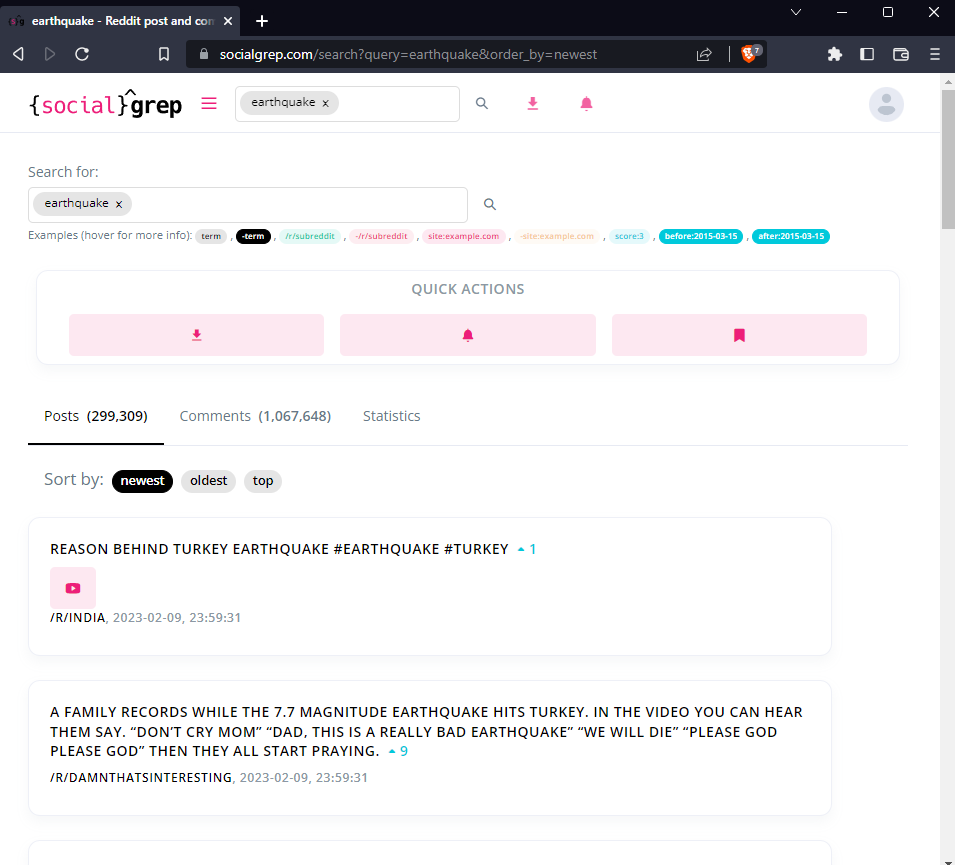Viewport: 955px width, 865px height.
Task: Toggle the browser sidebar panel
Action: pyautogui.click(x=867, y=54)
